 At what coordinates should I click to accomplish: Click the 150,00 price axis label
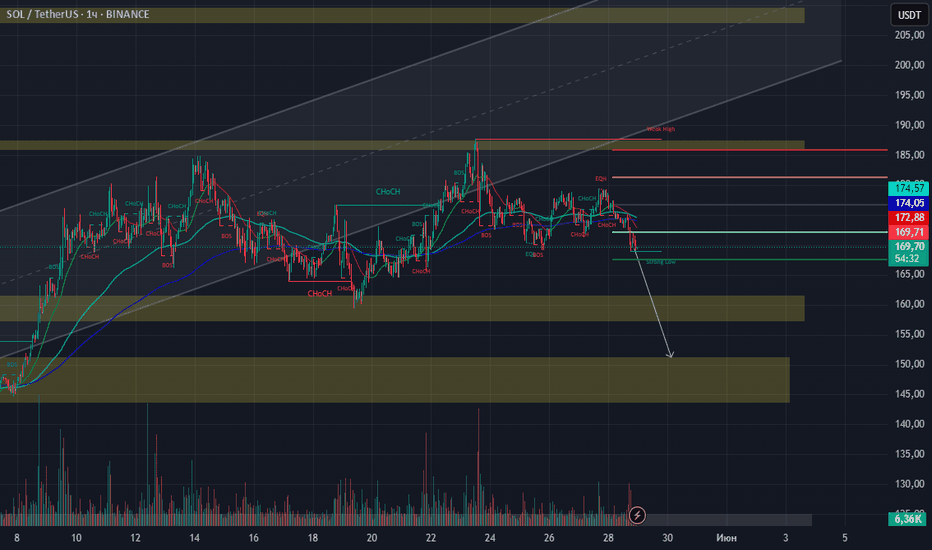point(909,364)
